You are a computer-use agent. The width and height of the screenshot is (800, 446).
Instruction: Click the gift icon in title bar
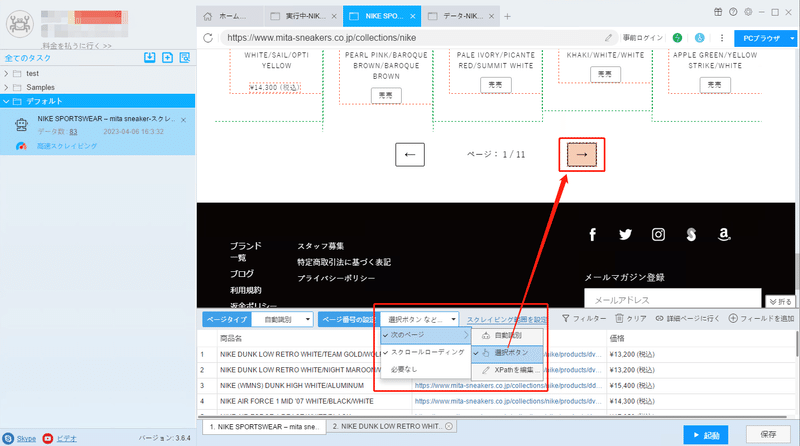[x=718, y=12]
